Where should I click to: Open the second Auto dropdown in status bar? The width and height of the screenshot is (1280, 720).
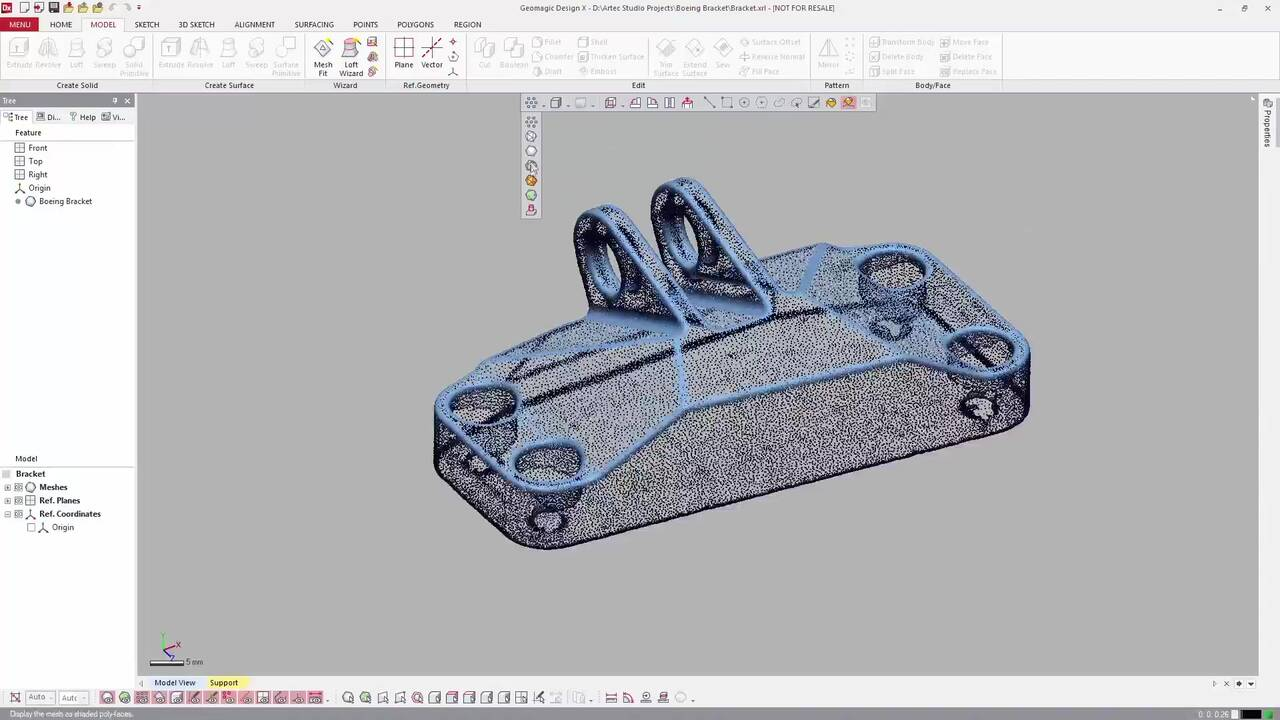(x=73, y=697)
